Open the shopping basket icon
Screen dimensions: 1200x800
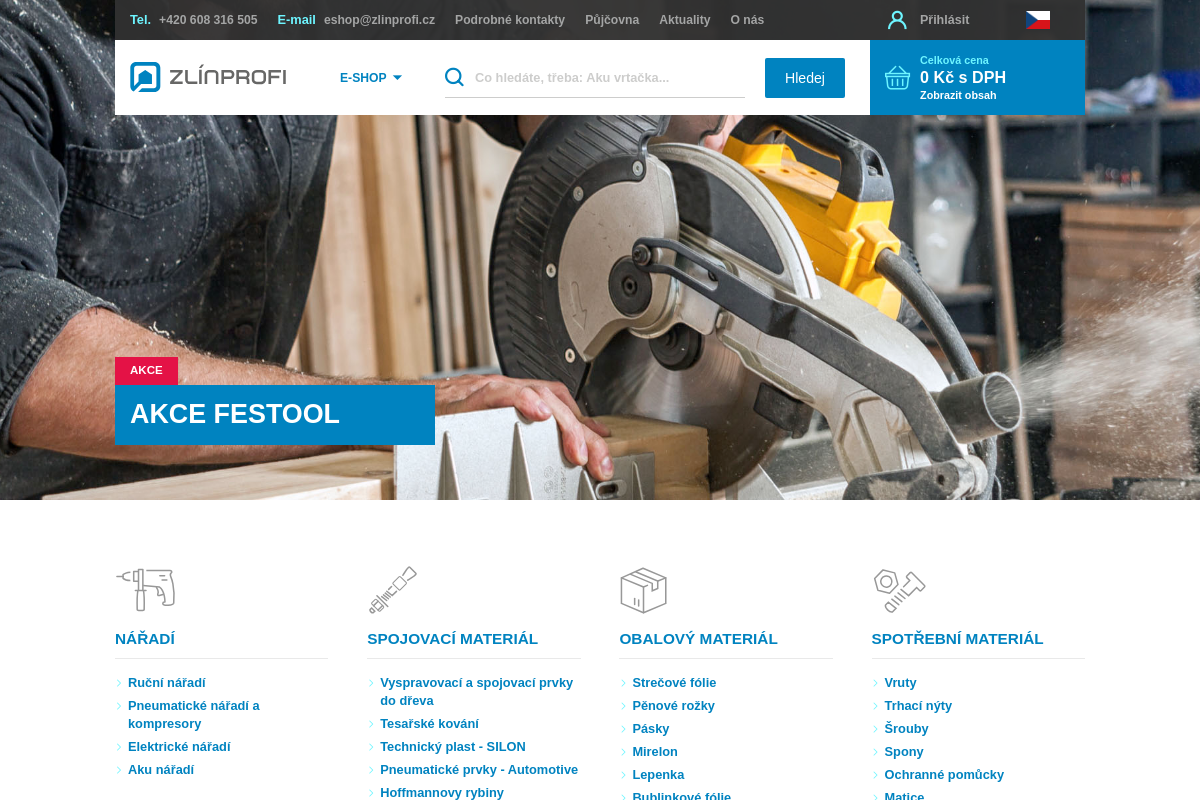(897, 77)
